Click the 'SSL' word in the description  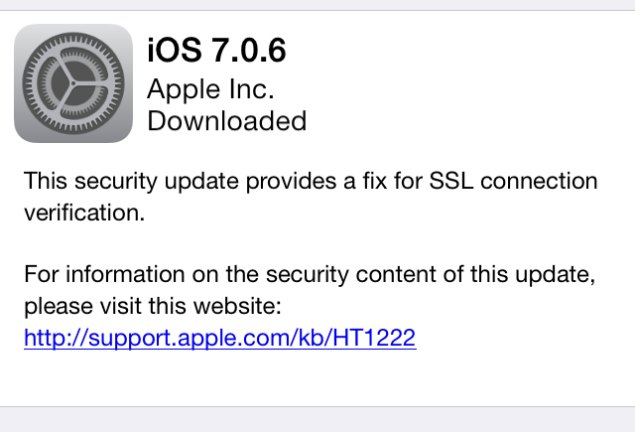[x=451, y=181]
